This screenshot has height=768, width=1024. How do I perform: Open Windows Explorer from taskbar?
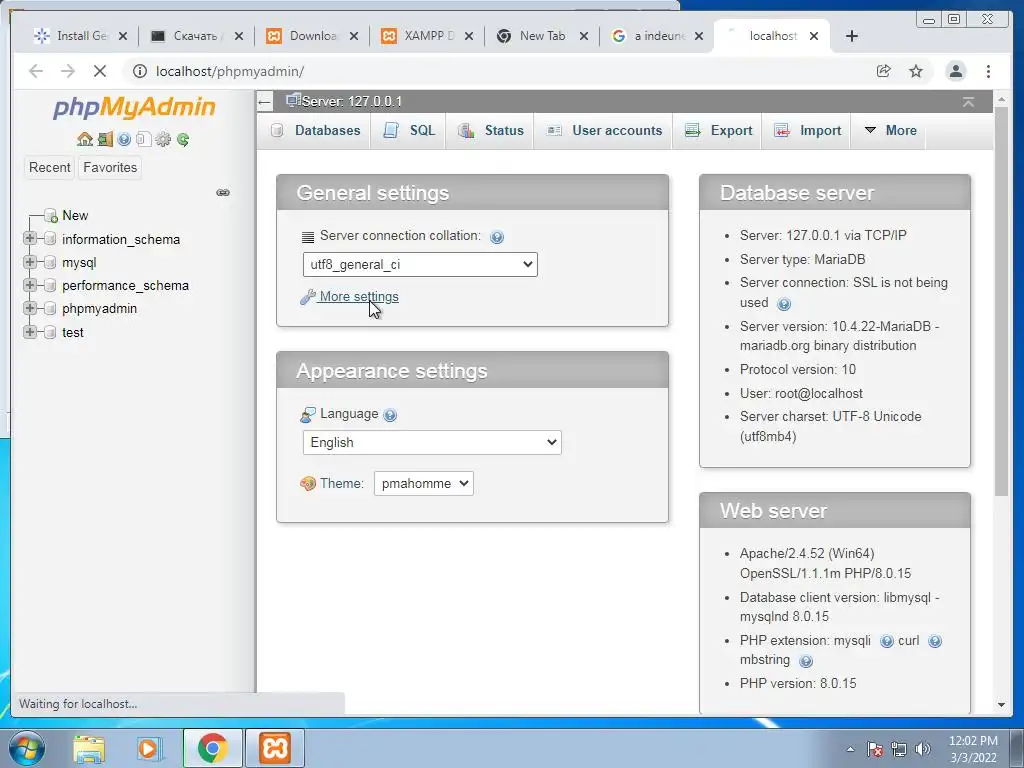(89, 749)
